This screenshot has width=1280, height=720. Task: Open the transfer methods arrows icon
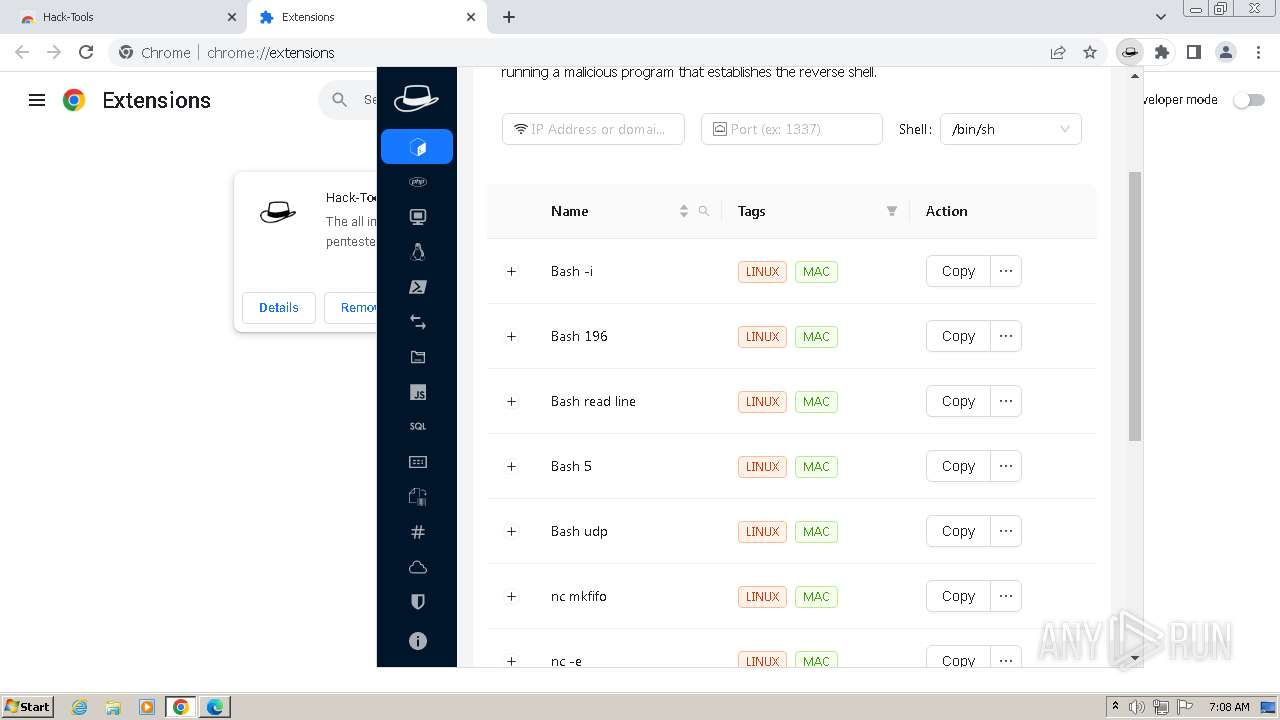pyautogui.click(x=418, y=322)
